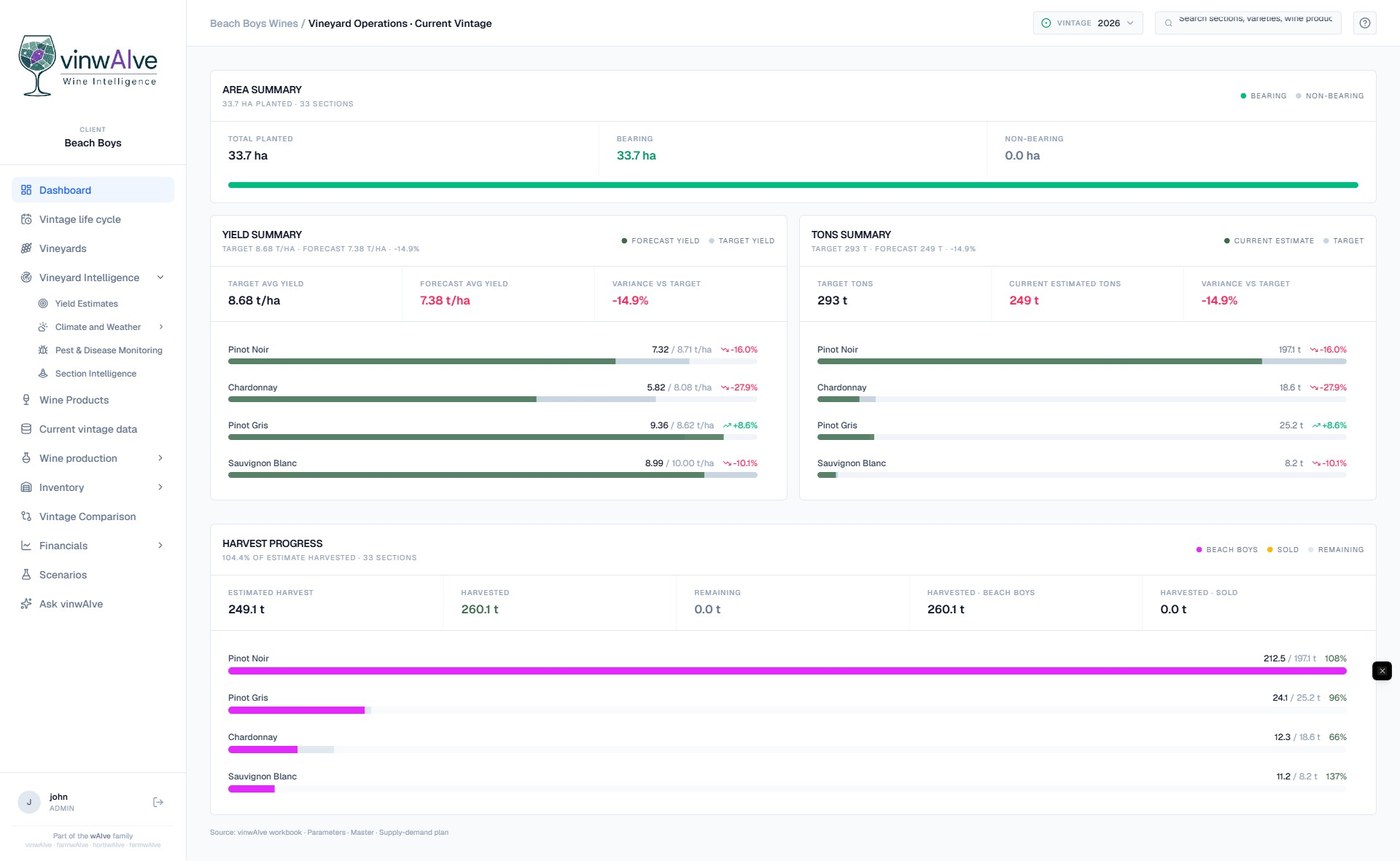The height and width of the screenshot is (861, 1400).
Task: Click hortiwAIve link in footer
Action: (x=109, y=845)
